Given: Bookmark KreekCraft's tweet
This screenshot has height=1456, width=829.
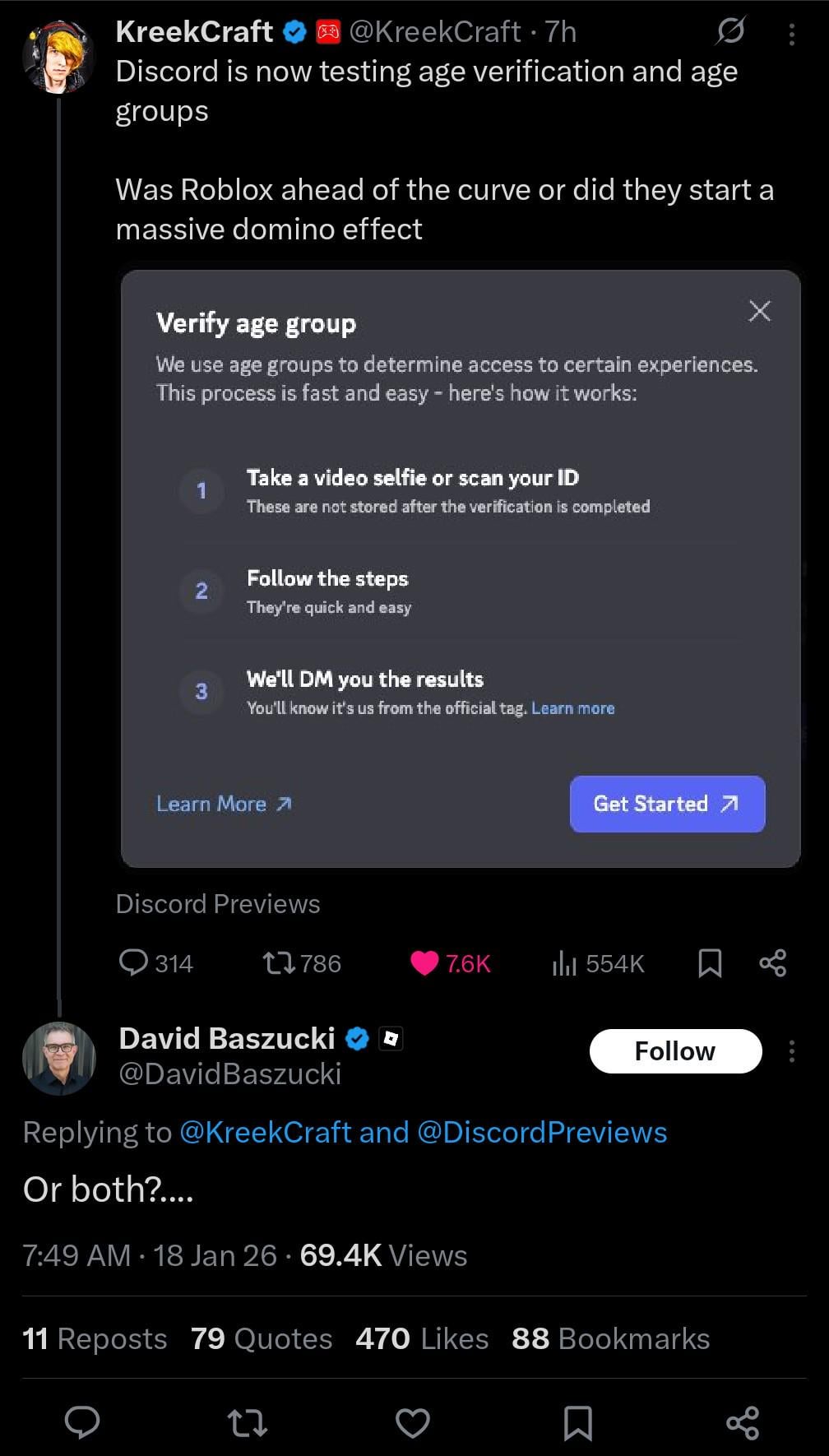Looking at the screenshot, I should tap(710, 962).
